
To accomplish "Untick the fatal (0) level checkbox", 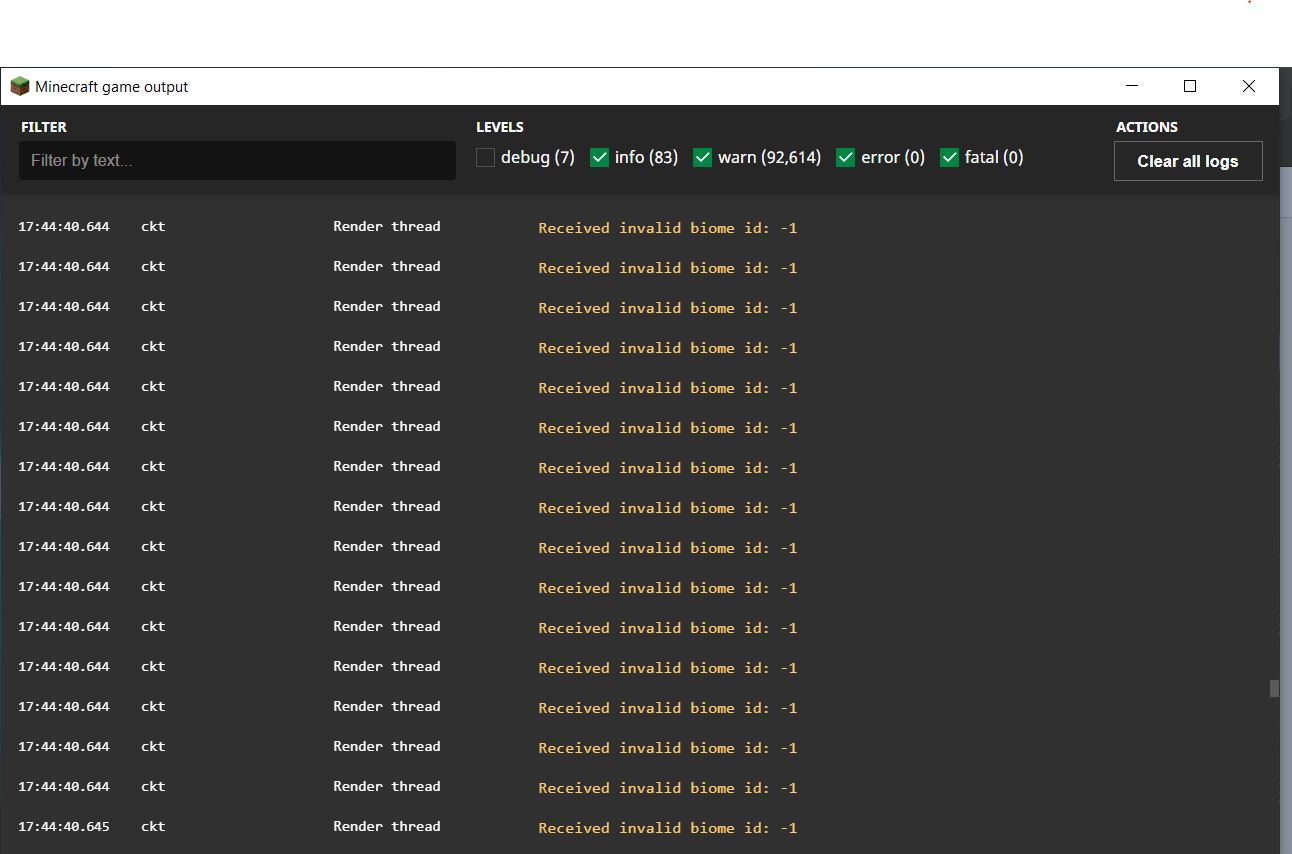I will (950, 158).
